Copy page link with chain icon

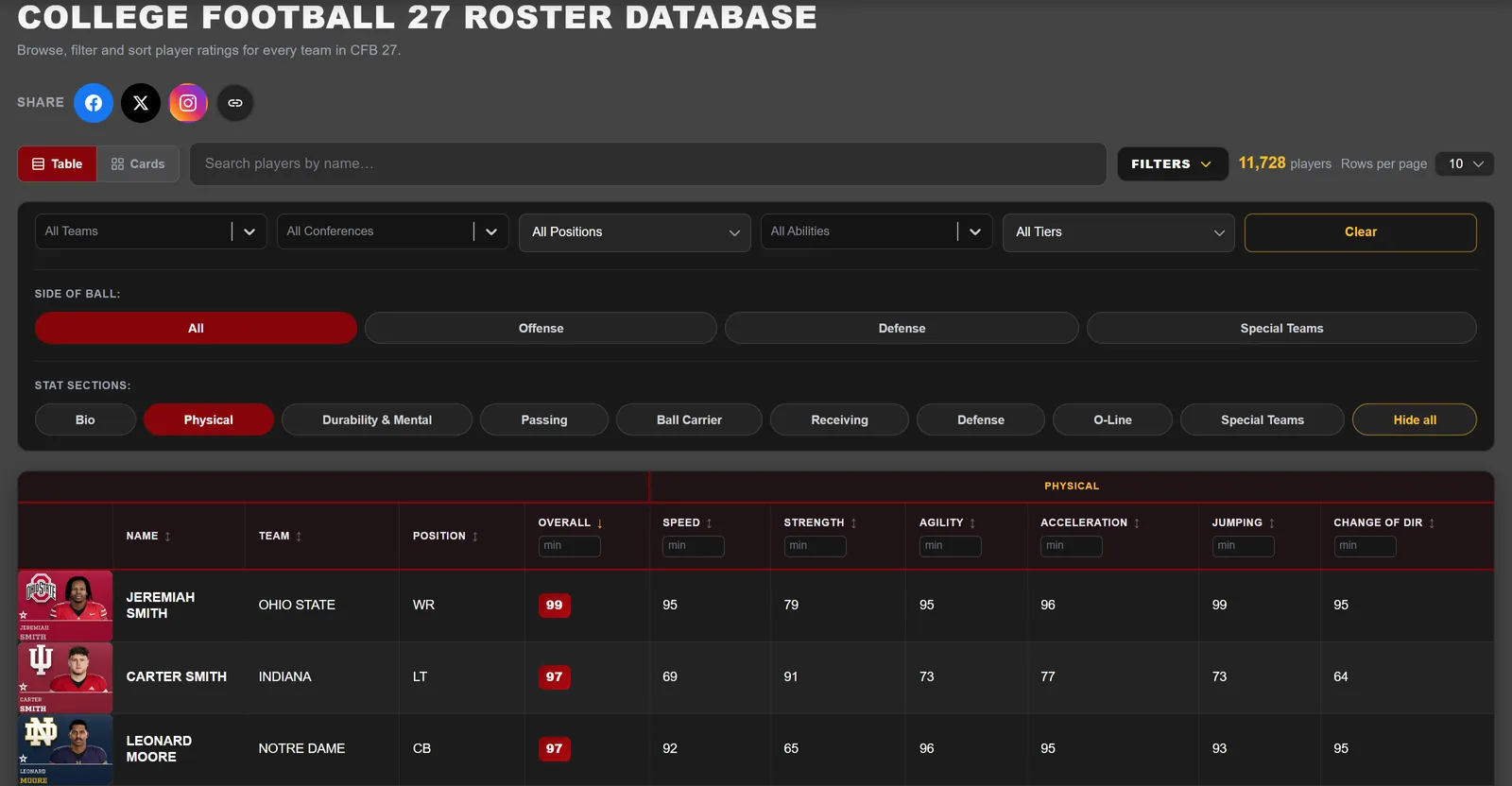pyautogui.click(x=235, y=103)
